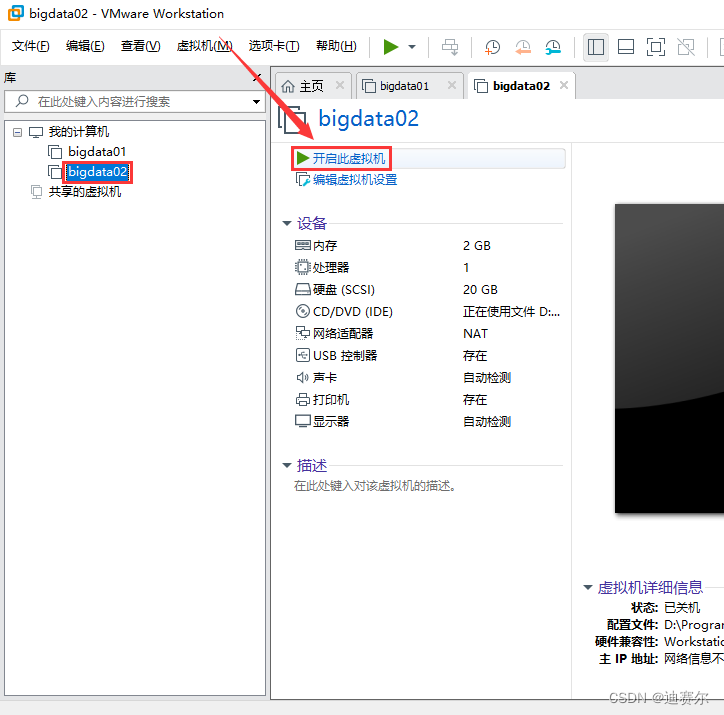The width and height of the screenshot is (724, 715).
Task: Select bigdata01 in the library tree
Action: pyautogui.click(x=97, y=152)
